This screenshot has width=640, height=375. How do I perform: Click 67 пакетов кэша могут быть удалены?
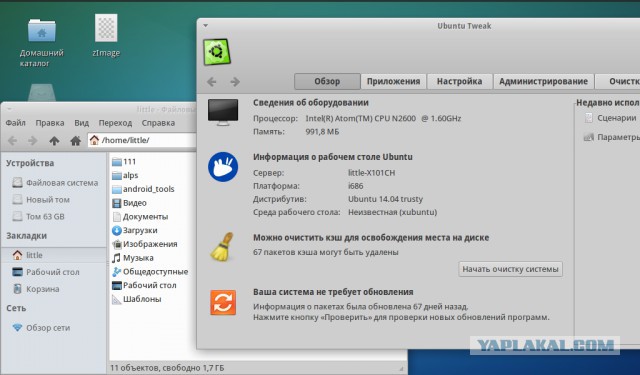click(x=326, y=252)
